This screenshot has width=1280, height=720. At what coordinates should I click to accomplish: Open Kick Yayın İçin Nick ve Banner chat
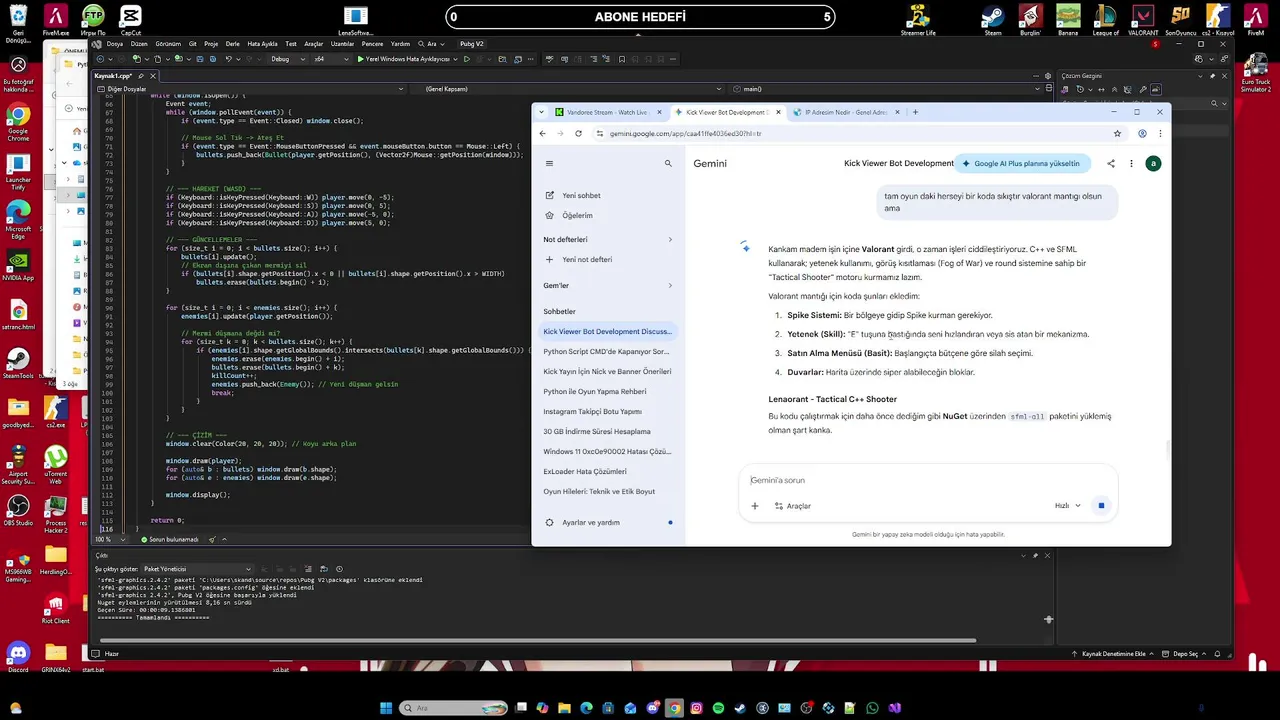[x=607, y=371]
